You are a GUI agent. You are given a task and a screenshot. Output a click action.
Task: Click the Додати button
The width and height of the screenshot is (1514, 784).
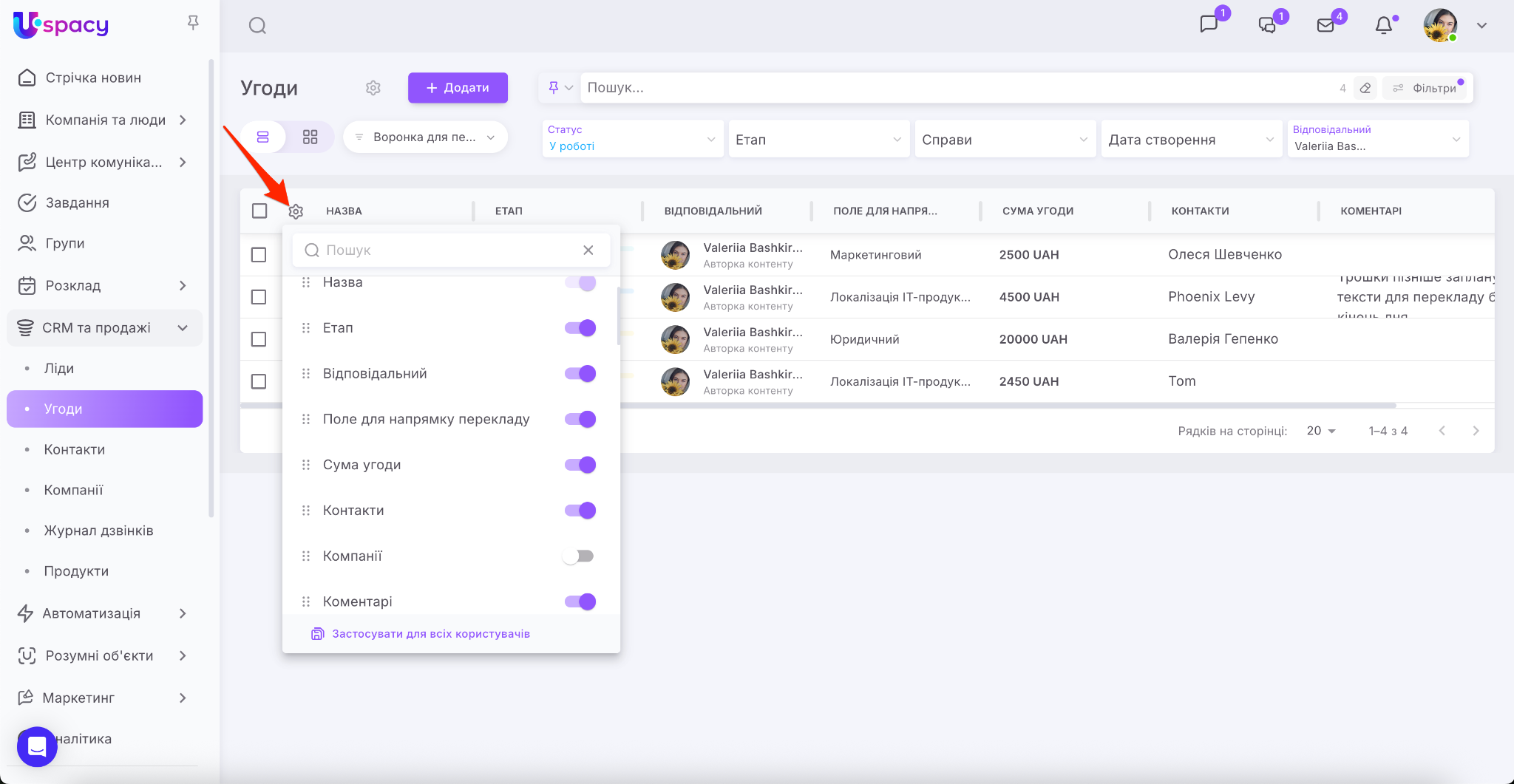tap(458, 88)
